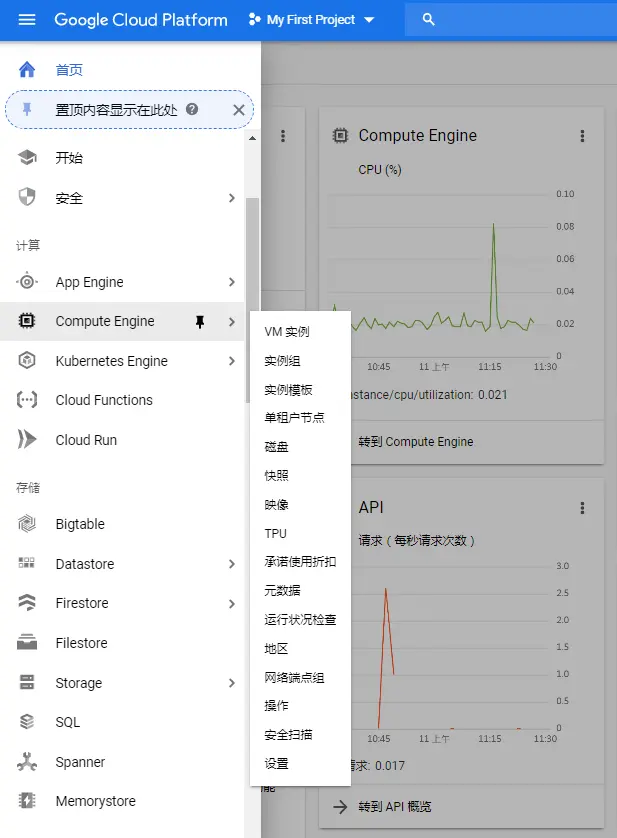Click the Cloud Functions brackets icon
Screen dimensions: 617x838
(27, 400)
